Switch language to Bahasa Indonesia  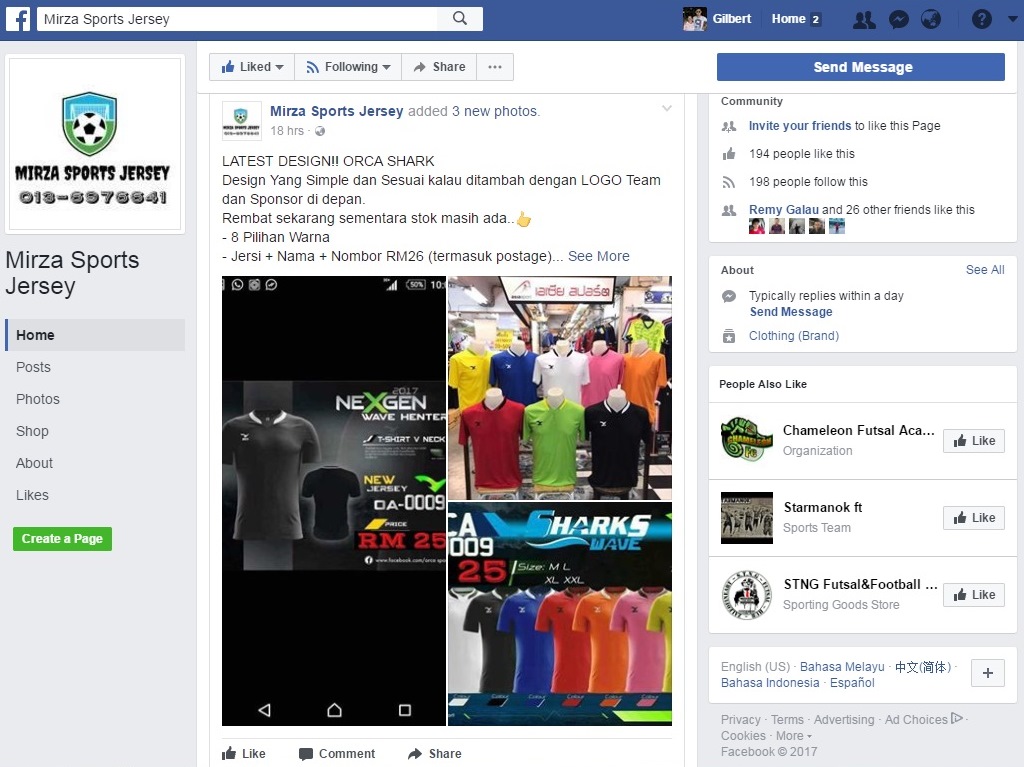click(770, 683)
